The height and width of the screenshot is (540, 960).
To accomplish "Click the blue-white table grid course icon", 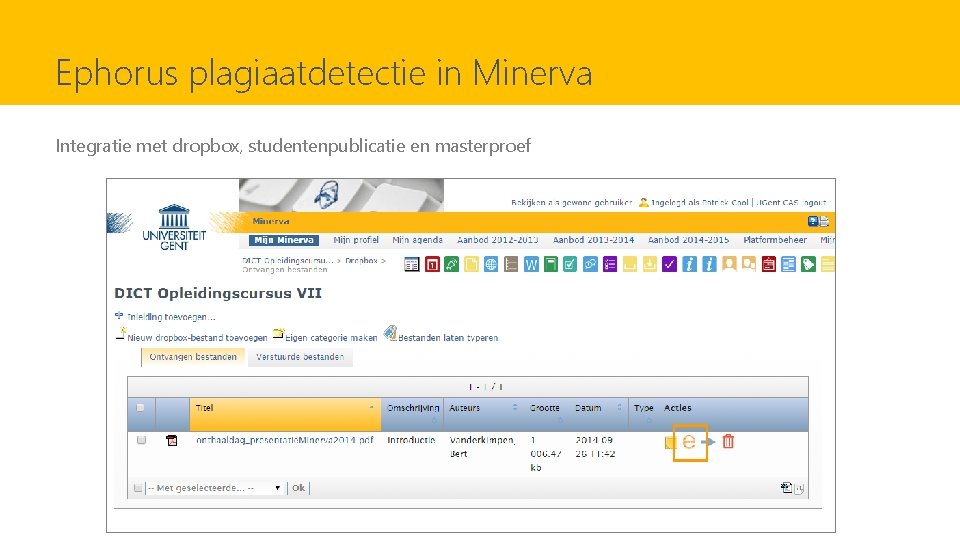I will (x=412, y=264).
